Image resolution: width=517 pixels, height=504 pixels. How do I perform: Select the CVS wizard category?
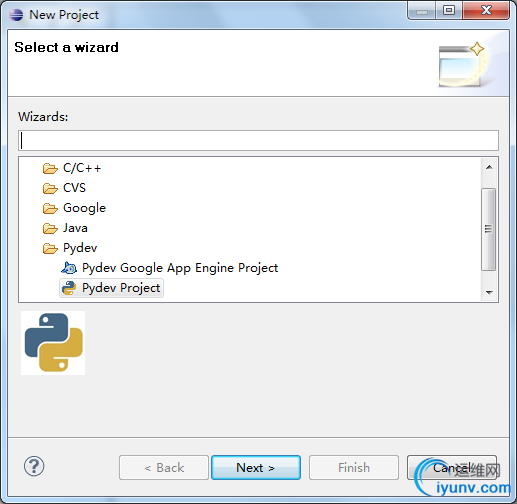coord(74,188)
